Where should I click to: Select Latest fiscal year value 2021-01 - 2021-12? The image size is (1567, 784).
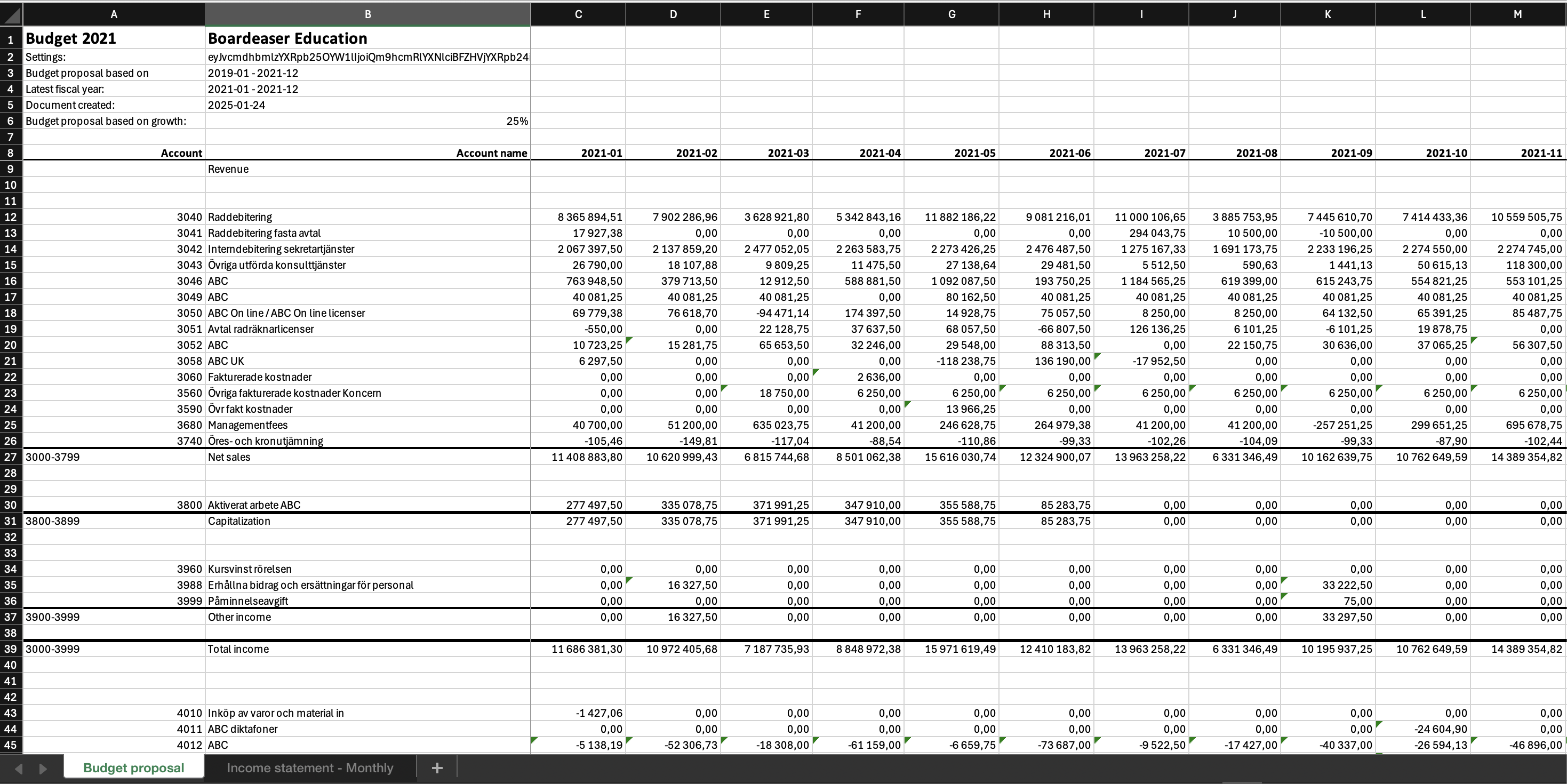[367, 89]
